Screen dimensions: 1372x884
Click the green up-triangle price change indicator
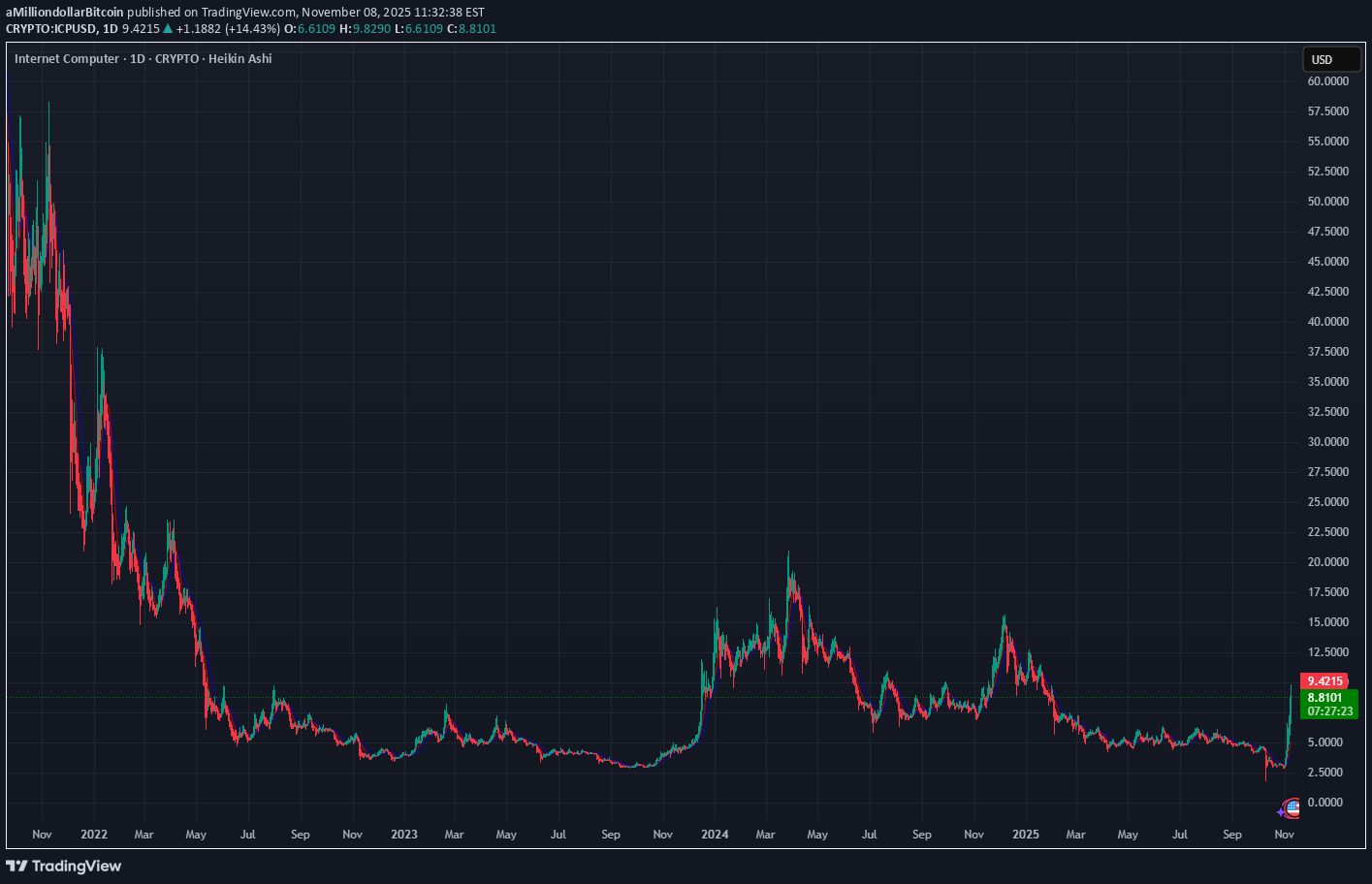(x=167, y=29)
